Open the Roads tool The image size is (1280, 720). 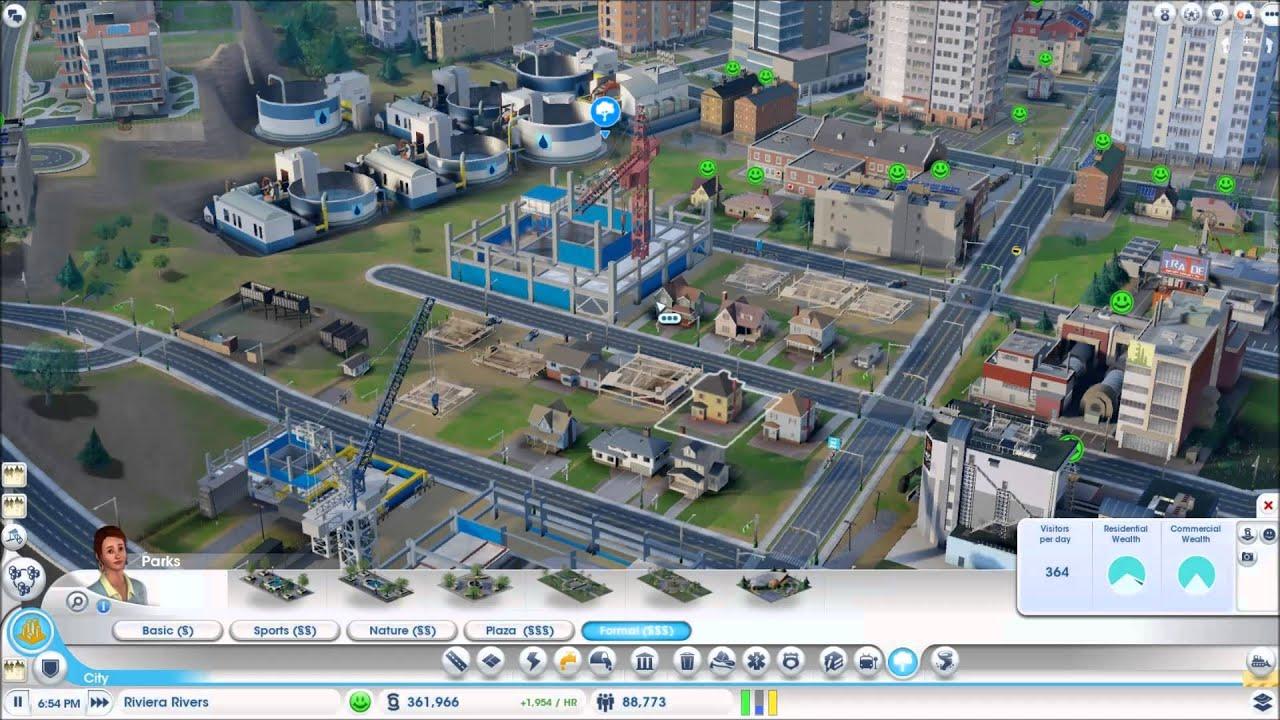pyautogui.click(x=457, y=660)
